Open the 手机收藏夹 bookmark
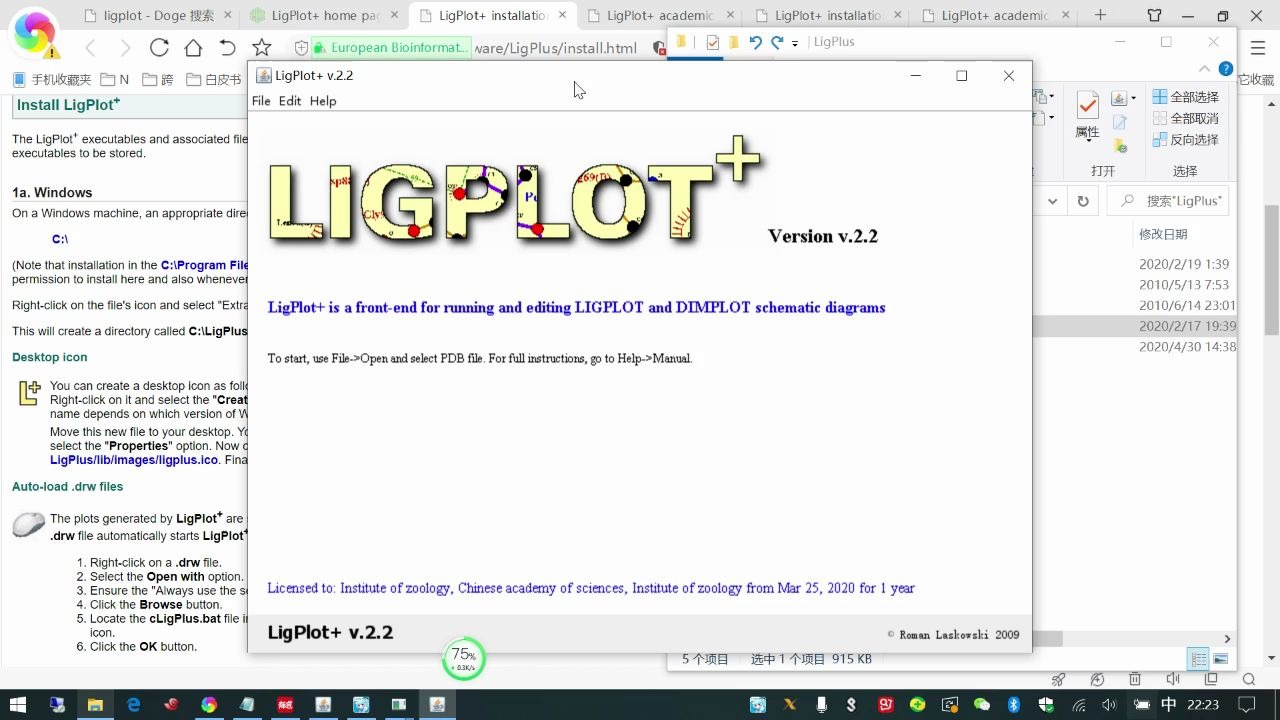Screen dimensions: 1280x720 (52, 80)
